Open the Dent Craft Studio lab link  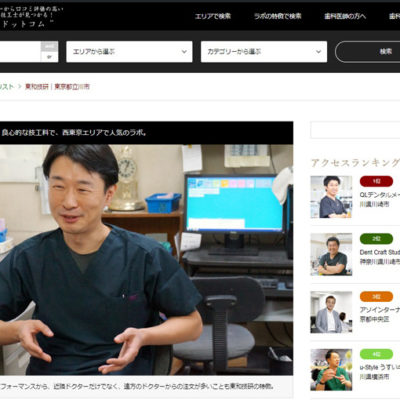click(380, 252)
